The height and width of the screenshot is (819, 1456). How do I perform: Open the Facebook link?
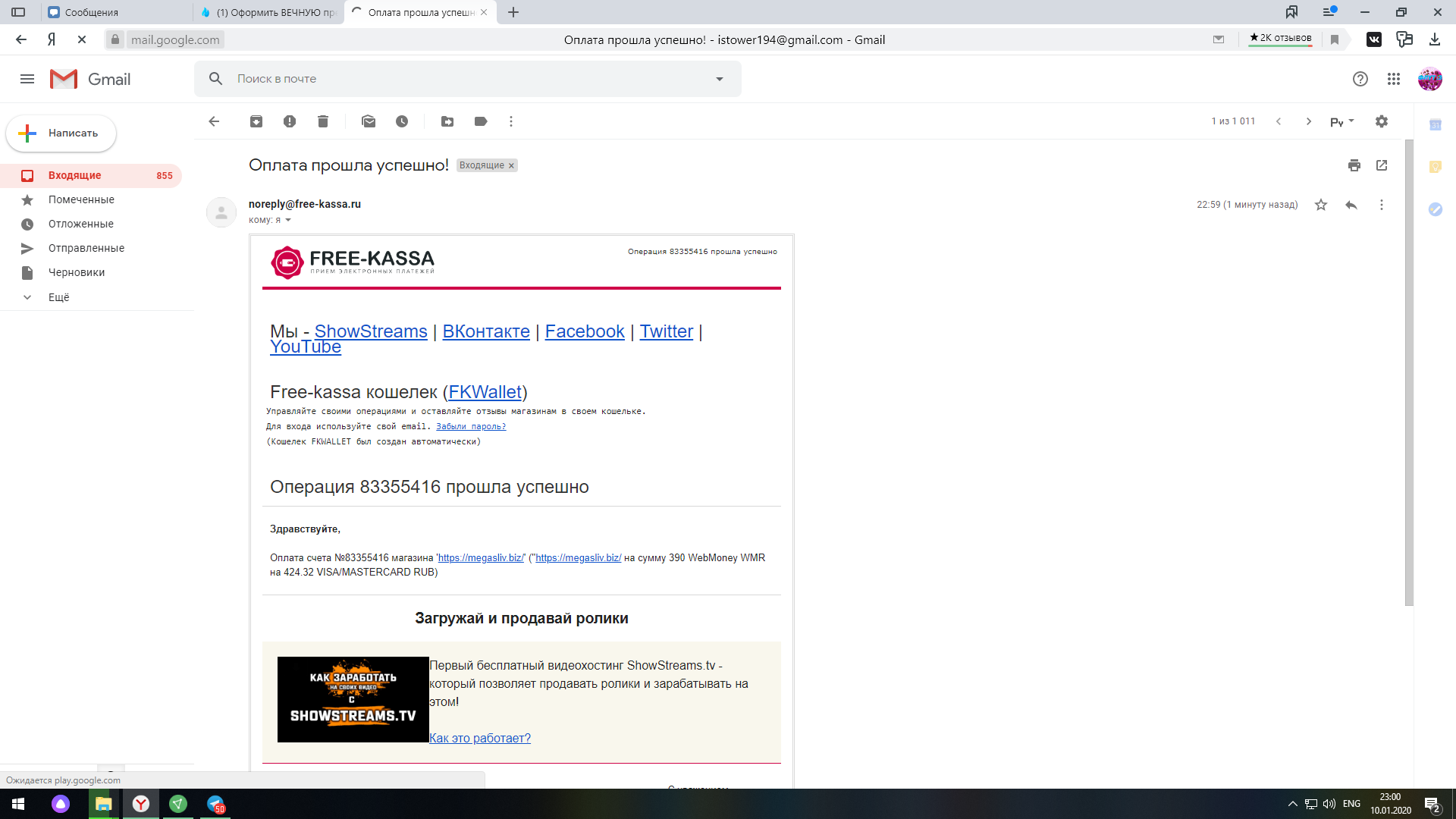point(585,331)
